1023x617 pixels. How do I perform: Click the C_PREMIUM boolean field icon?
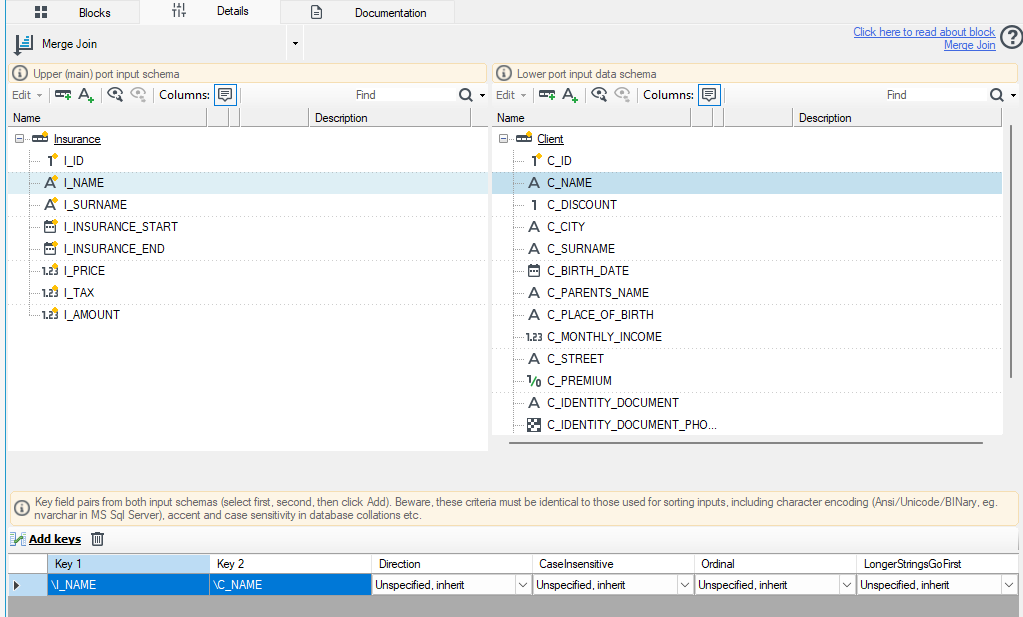click(x=534, y=381)
